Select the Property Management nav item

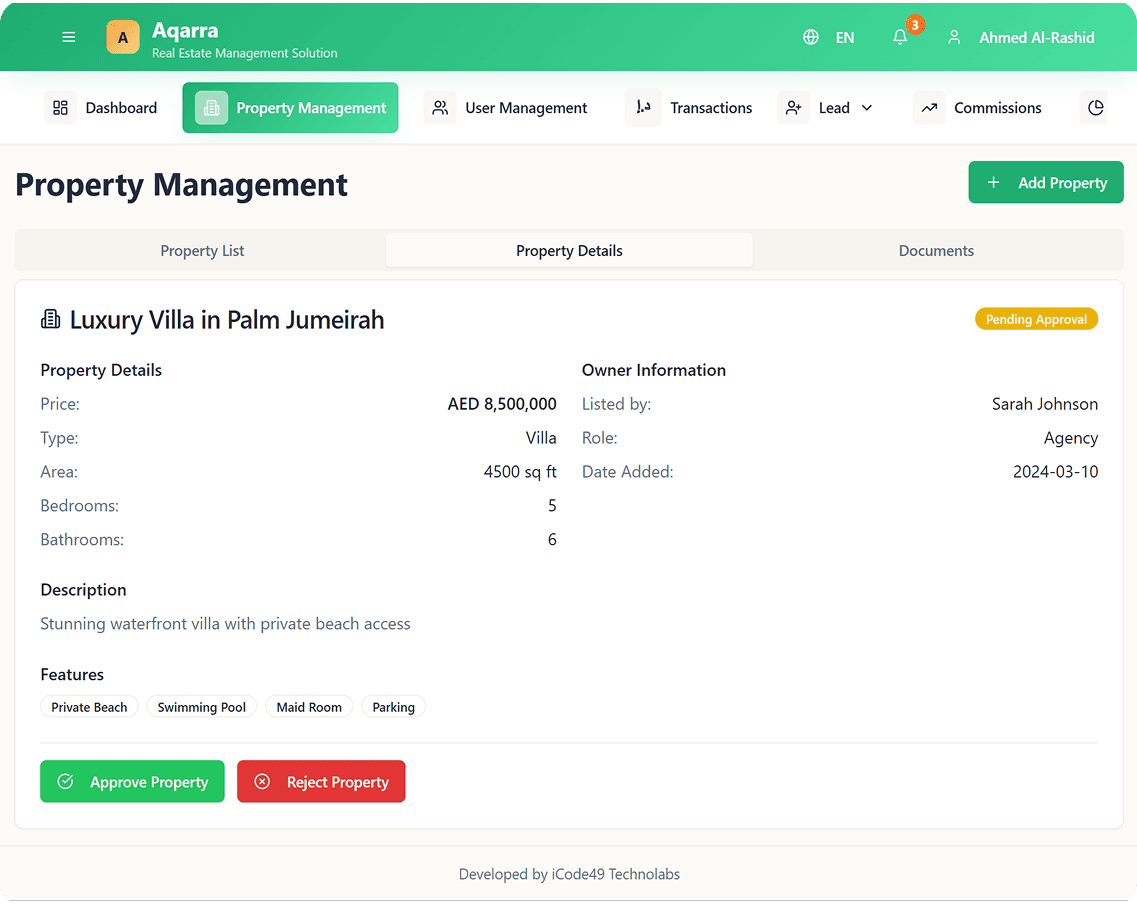pyautogui.click(x=290, y=107)
